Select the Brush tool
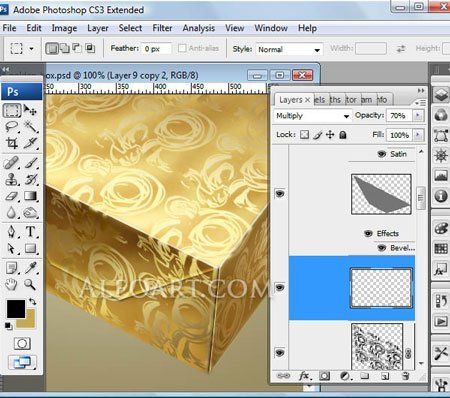The height and width of the screenshot is (398, 450). 30,163
